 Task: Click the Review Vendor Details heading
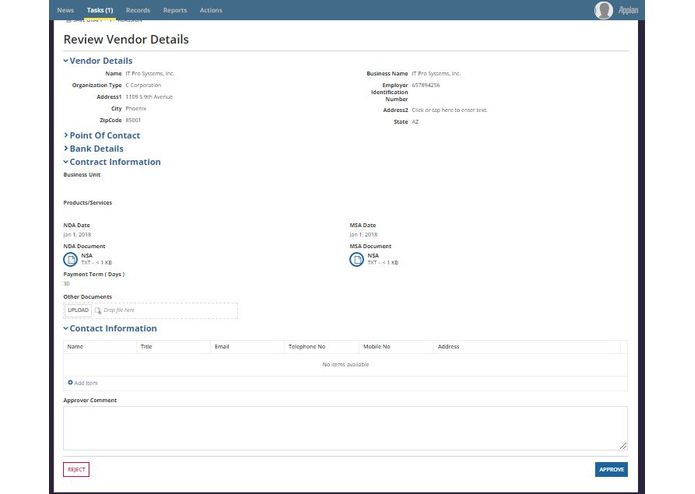[x=126, y=39]
